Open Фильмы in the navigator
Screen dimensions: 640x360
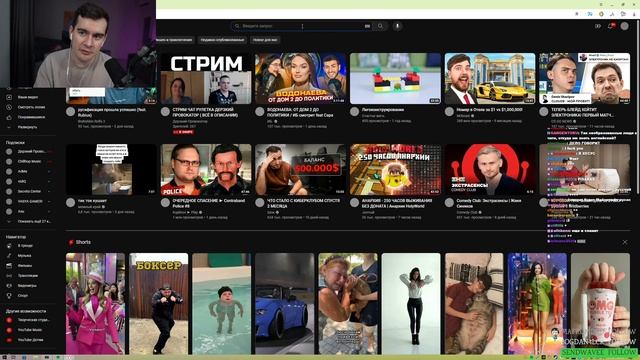(24, 266)
